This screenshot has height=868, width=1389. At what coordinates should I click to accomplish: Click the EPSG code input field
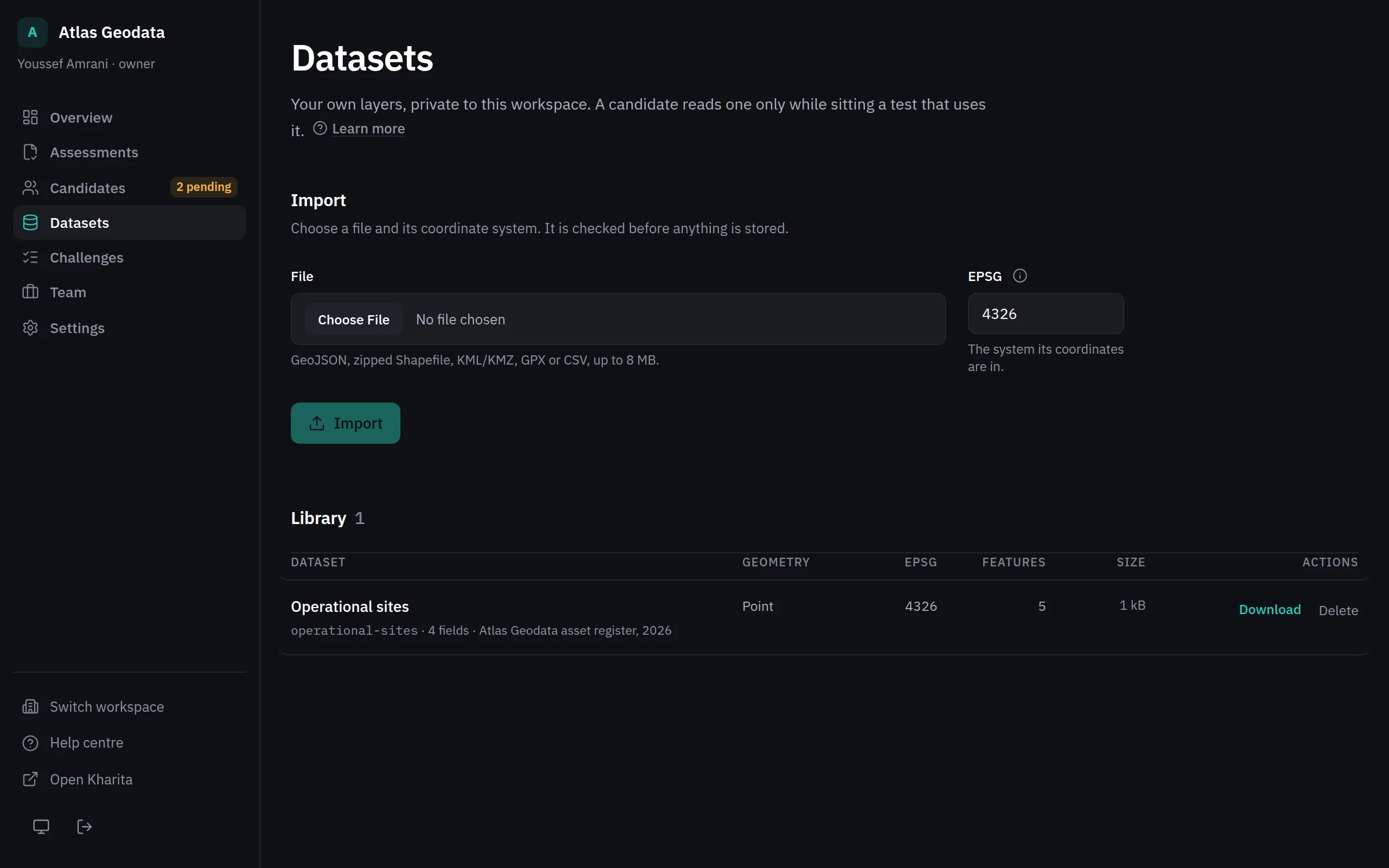coord(1046,314)
